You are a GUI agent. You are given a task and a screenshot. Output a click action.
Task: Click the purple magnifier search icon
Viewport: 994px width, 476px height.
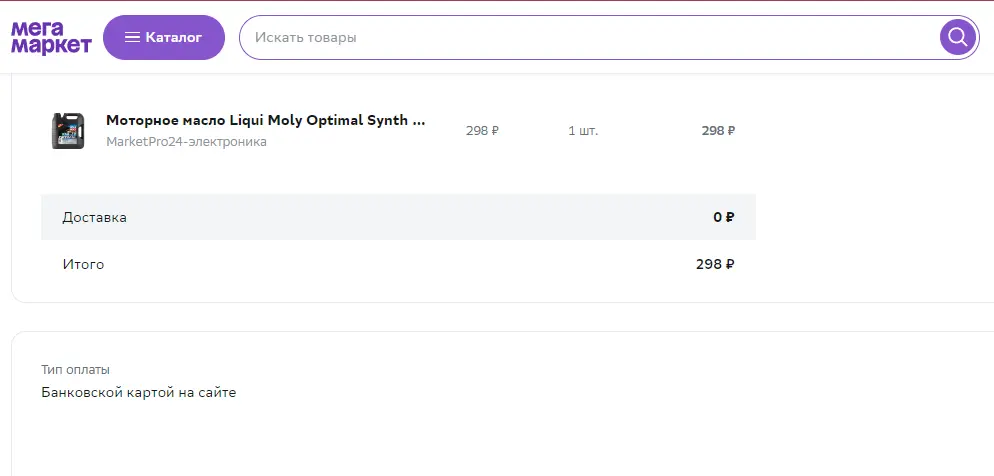click(x=958, y=37)
